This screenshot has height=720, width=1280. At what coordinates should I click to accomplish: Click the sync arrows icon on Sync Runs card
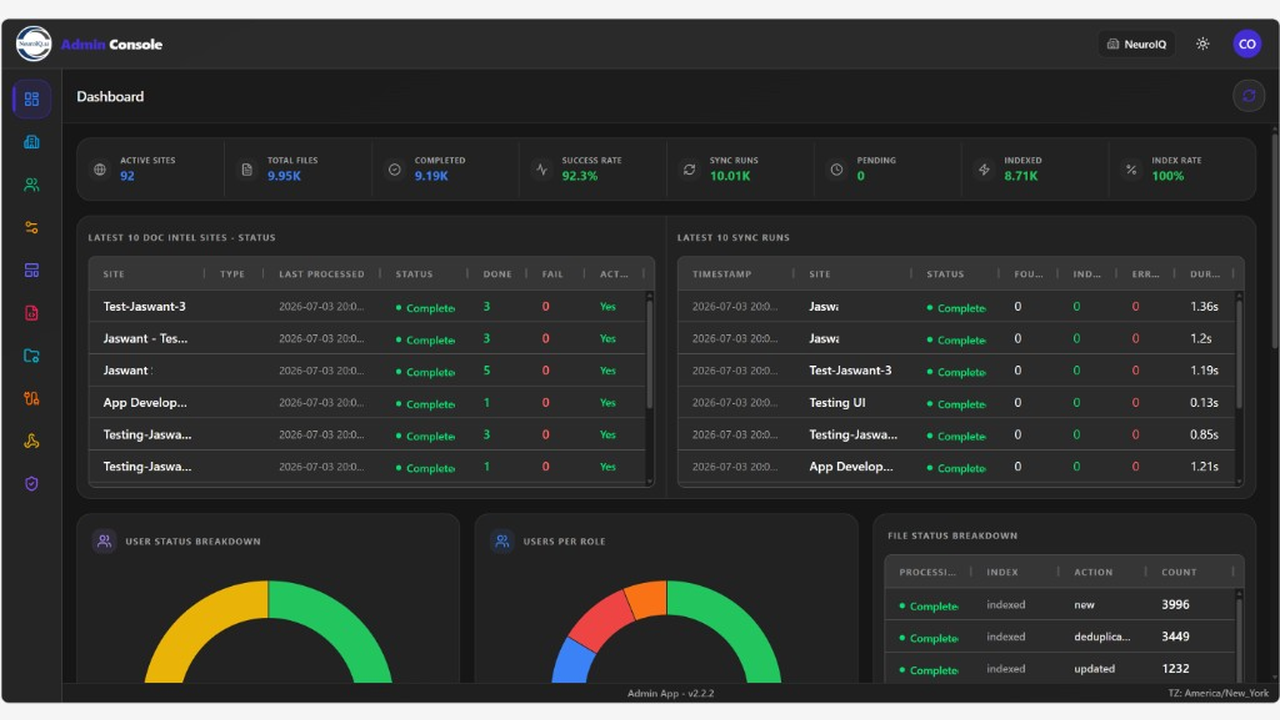[689, 169]
